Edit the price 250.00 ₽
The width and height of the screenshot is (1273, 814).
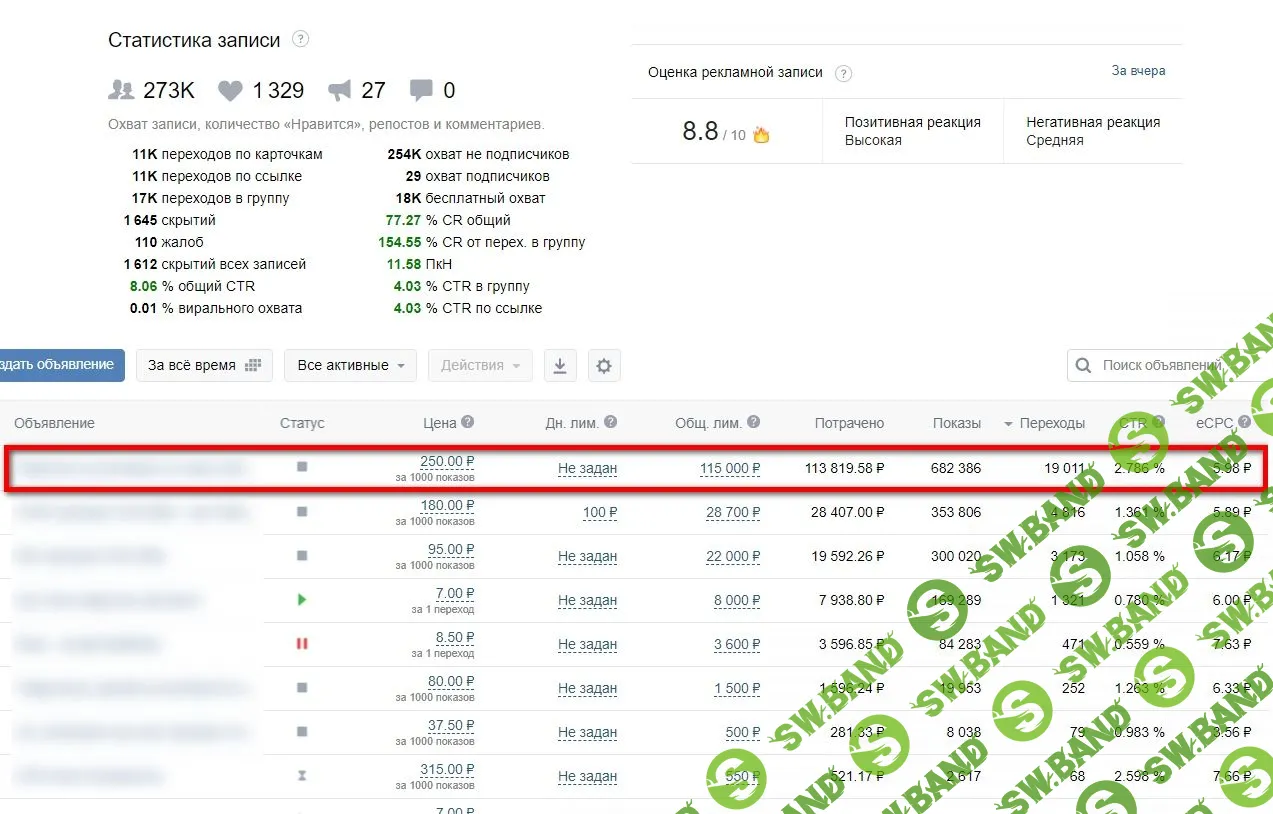pos(447,461)
